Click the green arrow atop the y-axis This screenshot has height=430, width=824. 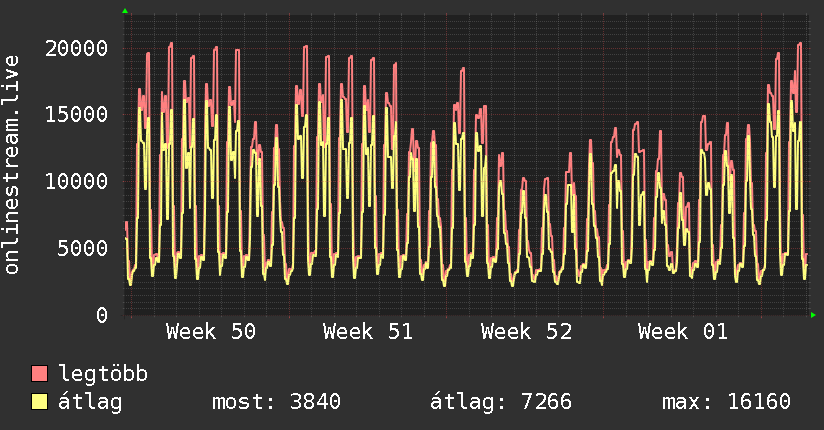(x=125, y=11)
